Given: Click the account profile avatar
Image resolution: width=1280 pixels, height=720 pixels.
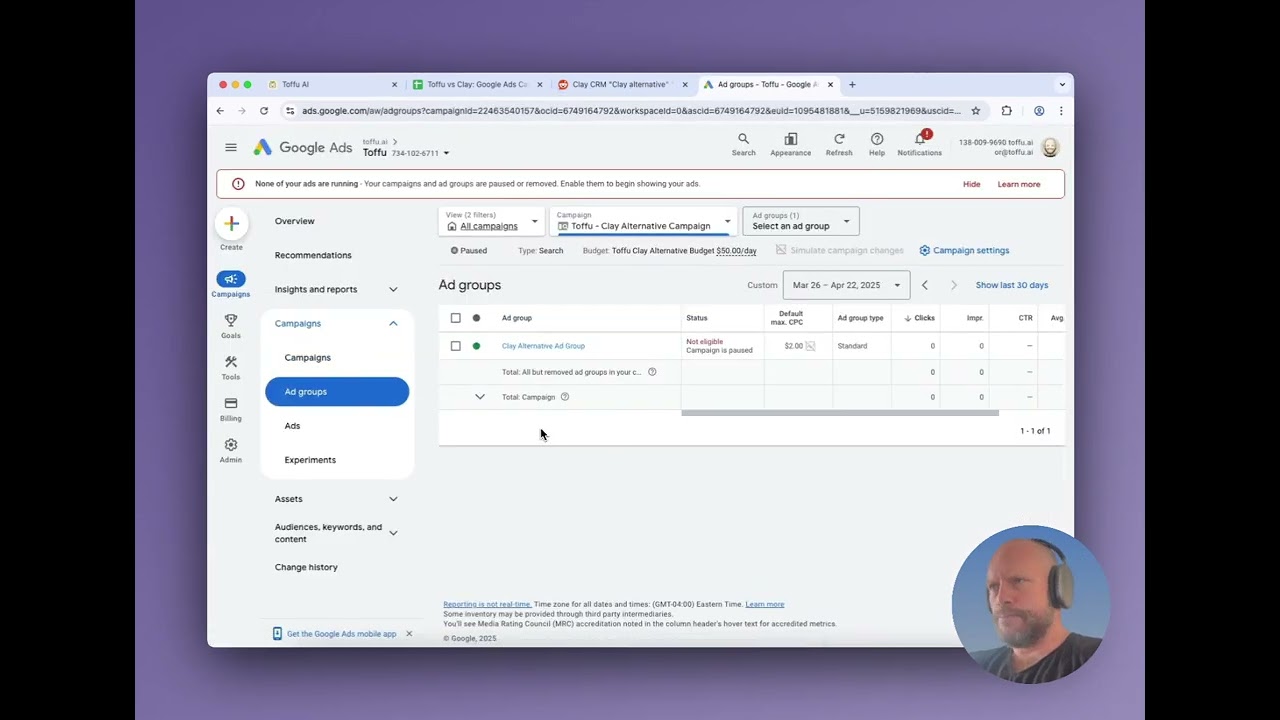Looking at the screenshot, I should [x=1050, y=147].
